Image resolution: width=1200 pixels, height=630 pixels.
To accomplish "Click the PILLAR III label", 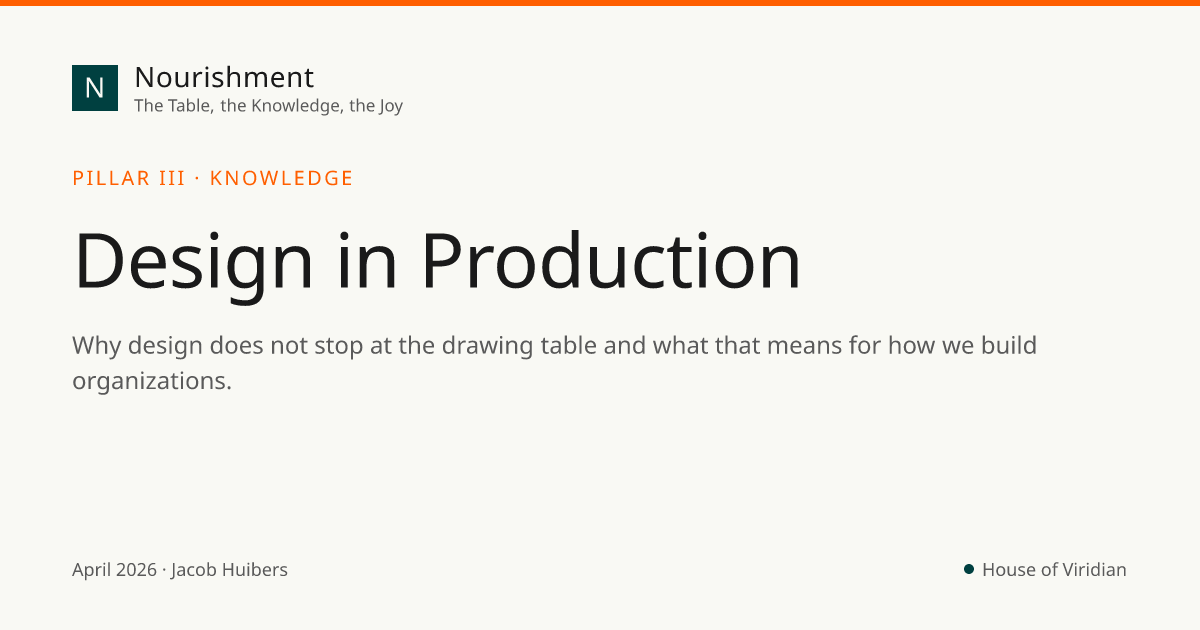I will click(129, 178).
